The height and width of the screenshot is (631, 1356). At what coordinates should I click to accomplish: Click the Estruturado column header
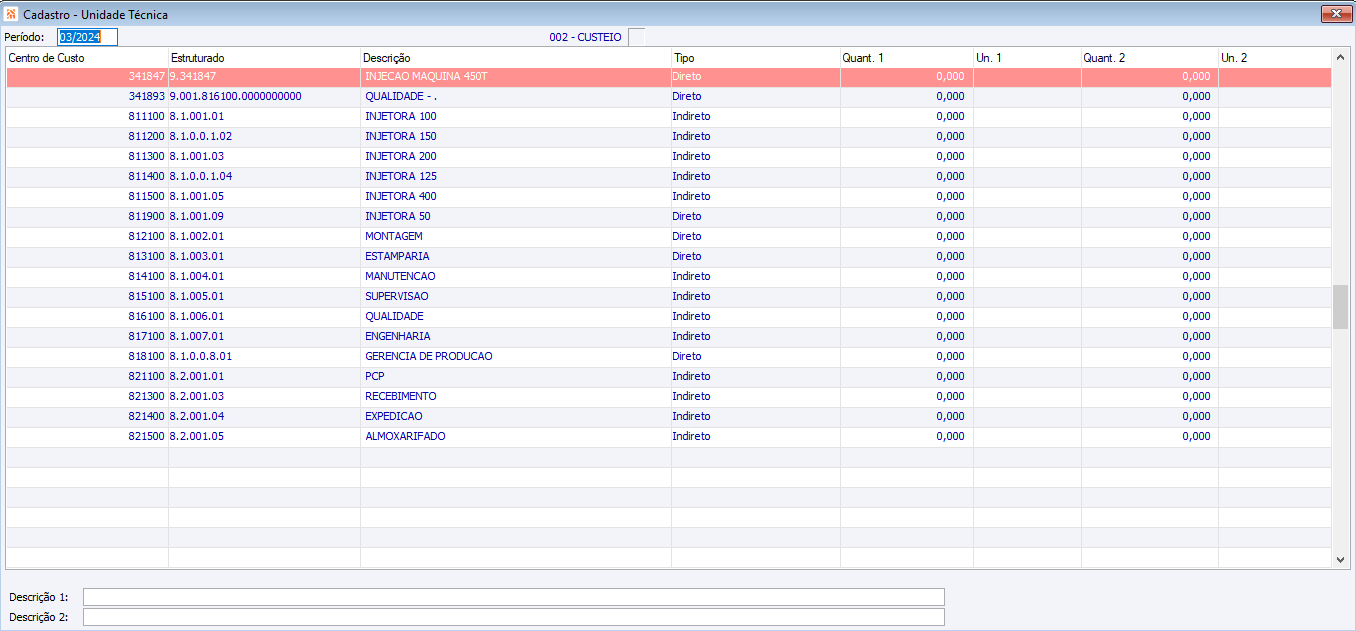pos(264,58)
